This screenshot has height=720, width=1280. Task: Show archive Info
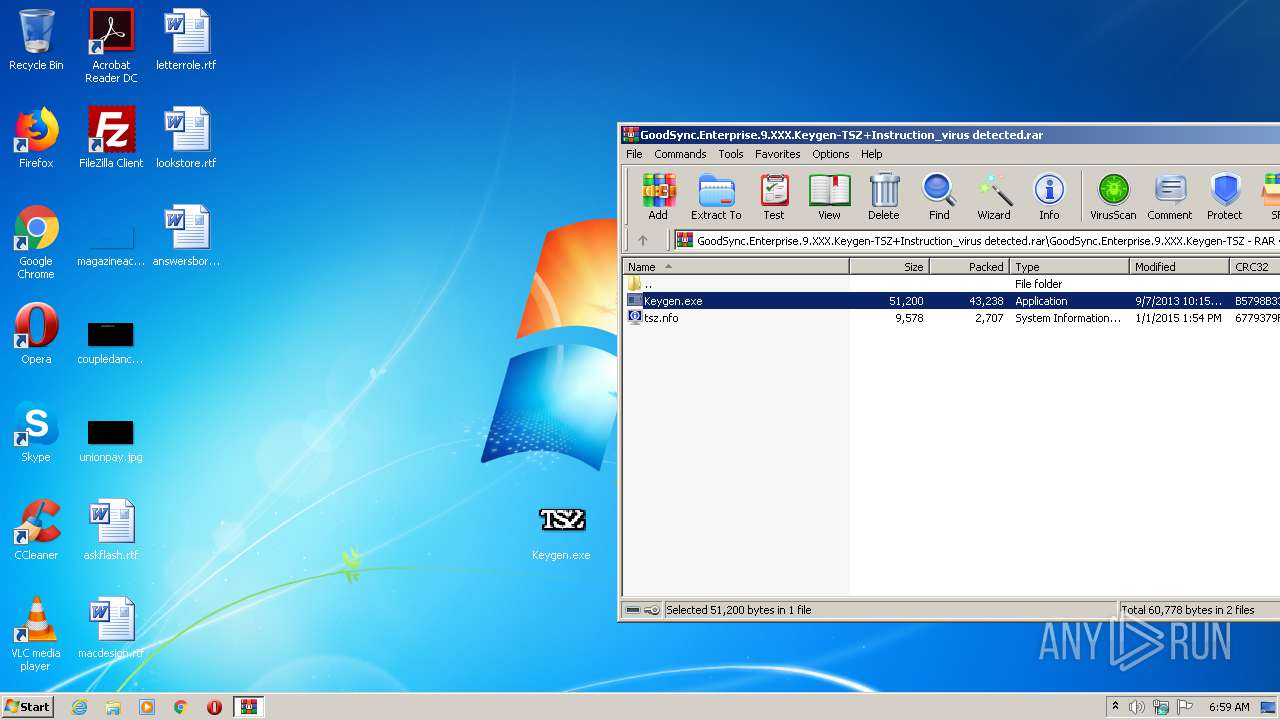1049,196
